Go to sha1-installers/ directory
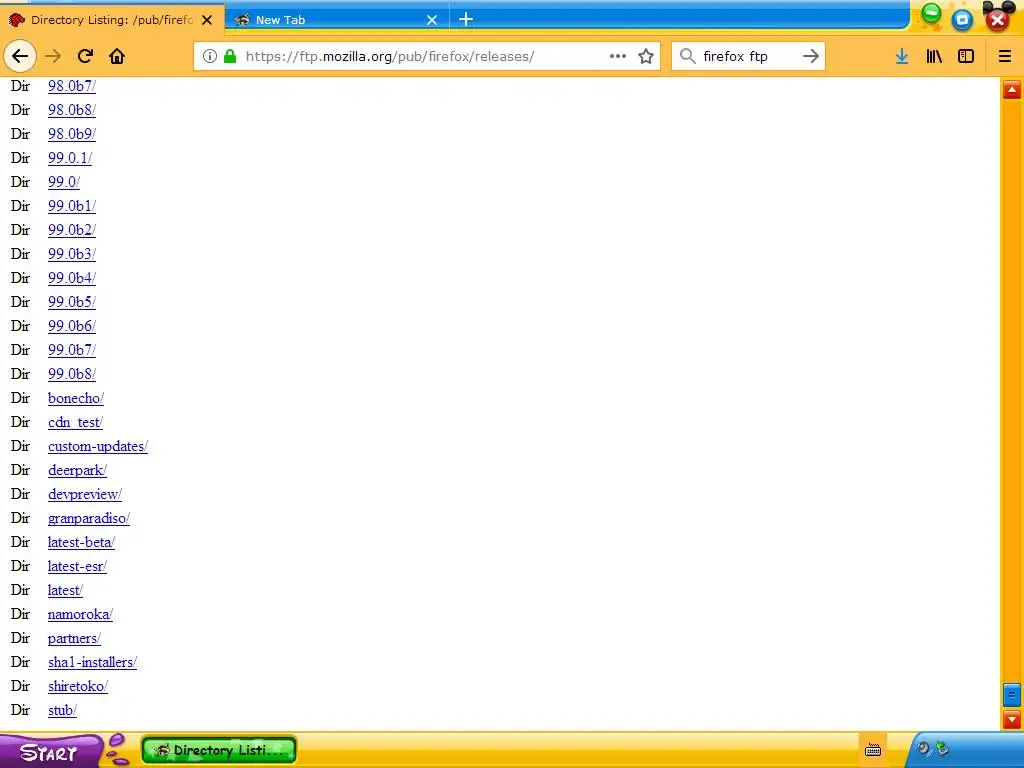 pos(92,662)
